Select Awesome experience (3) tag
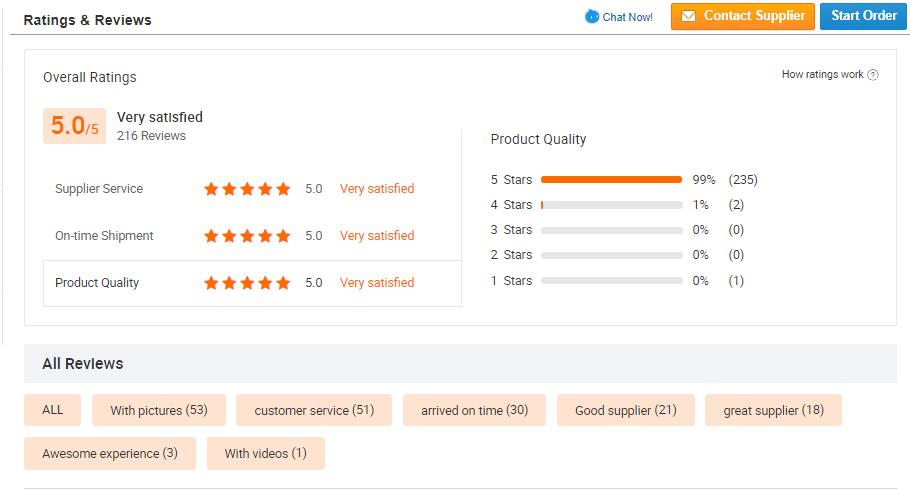This screenshot has width=910, height=489. (x=110, y=453)
